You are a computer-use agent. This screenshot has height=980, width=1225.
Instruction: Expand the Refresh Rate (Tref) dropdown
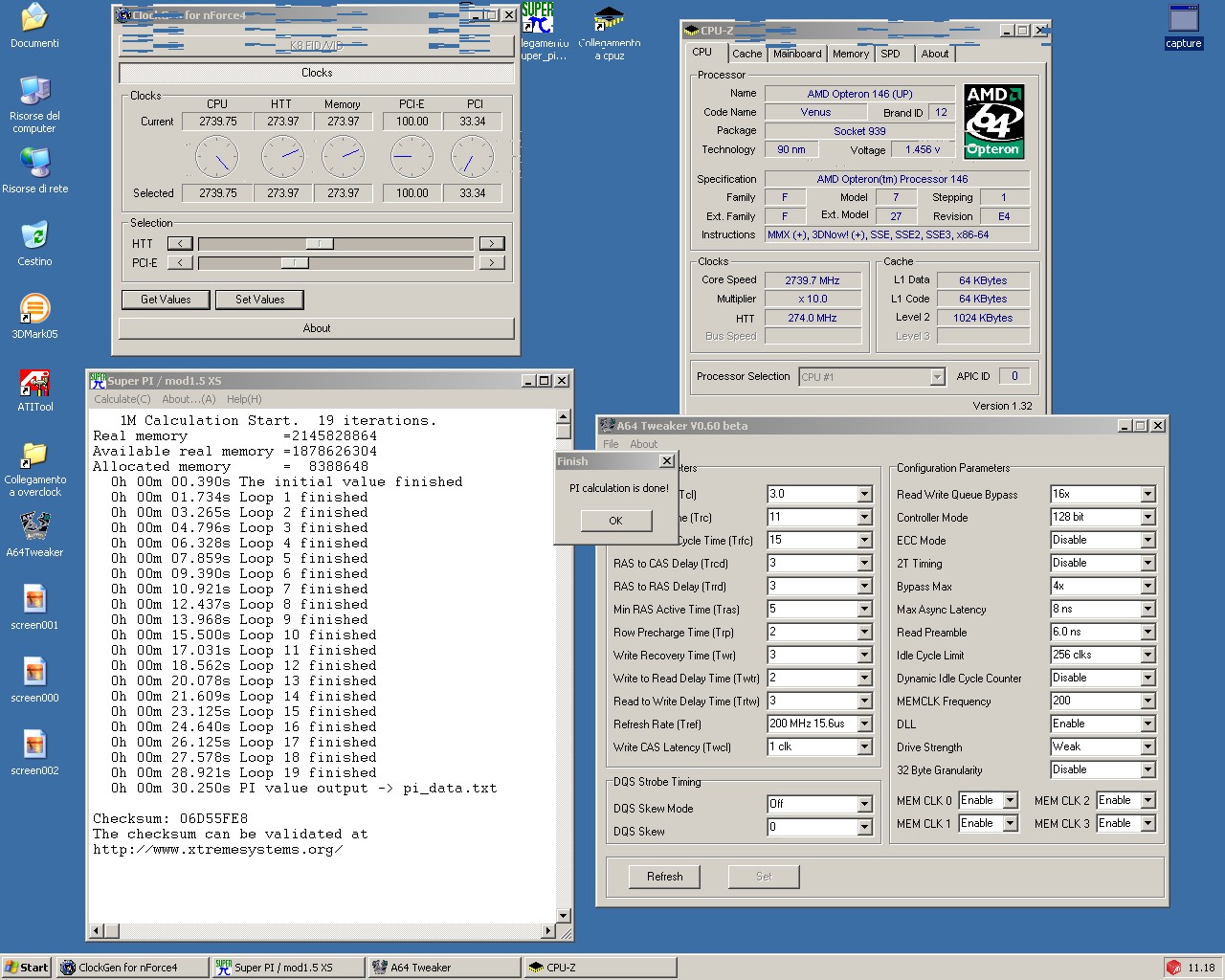click(864, 724)
